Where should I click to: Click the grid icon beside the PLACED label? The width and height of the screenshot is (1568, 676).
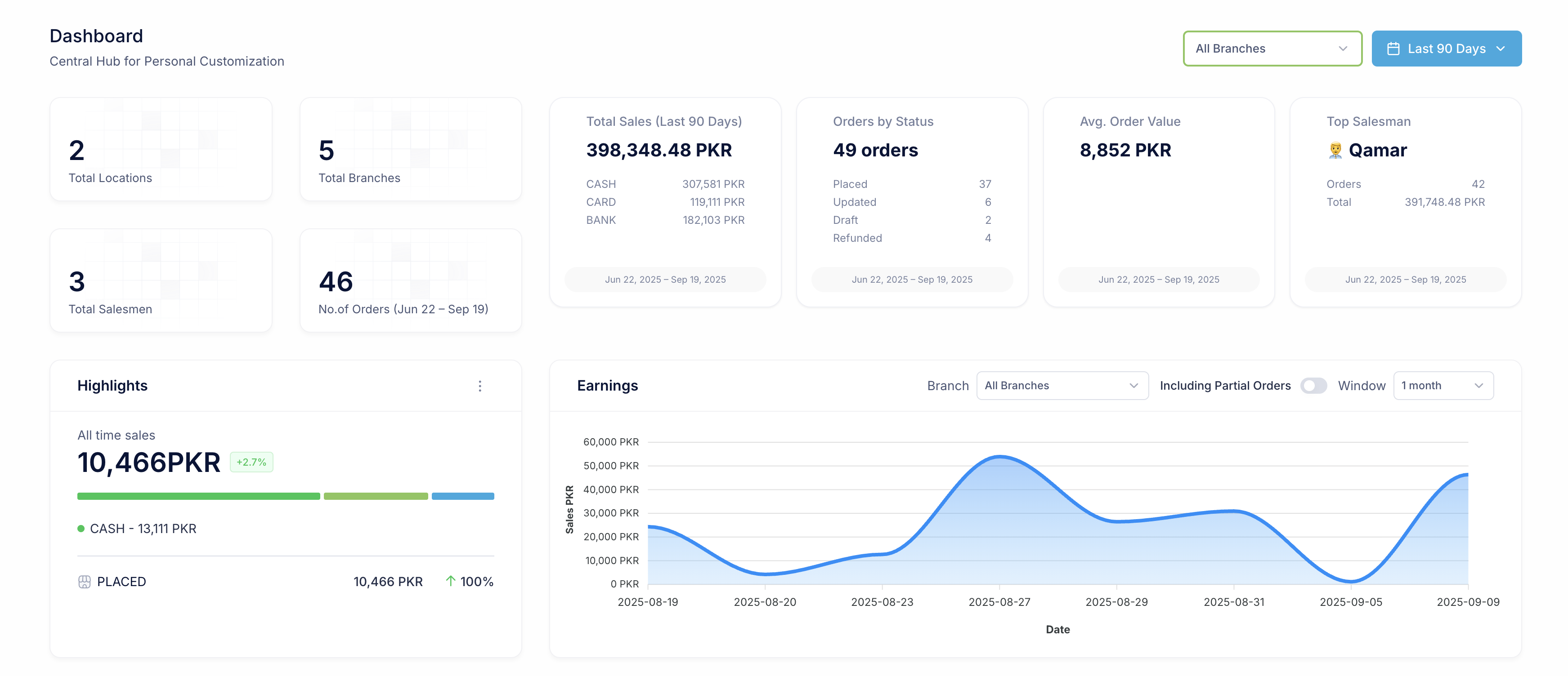(85, 582)
